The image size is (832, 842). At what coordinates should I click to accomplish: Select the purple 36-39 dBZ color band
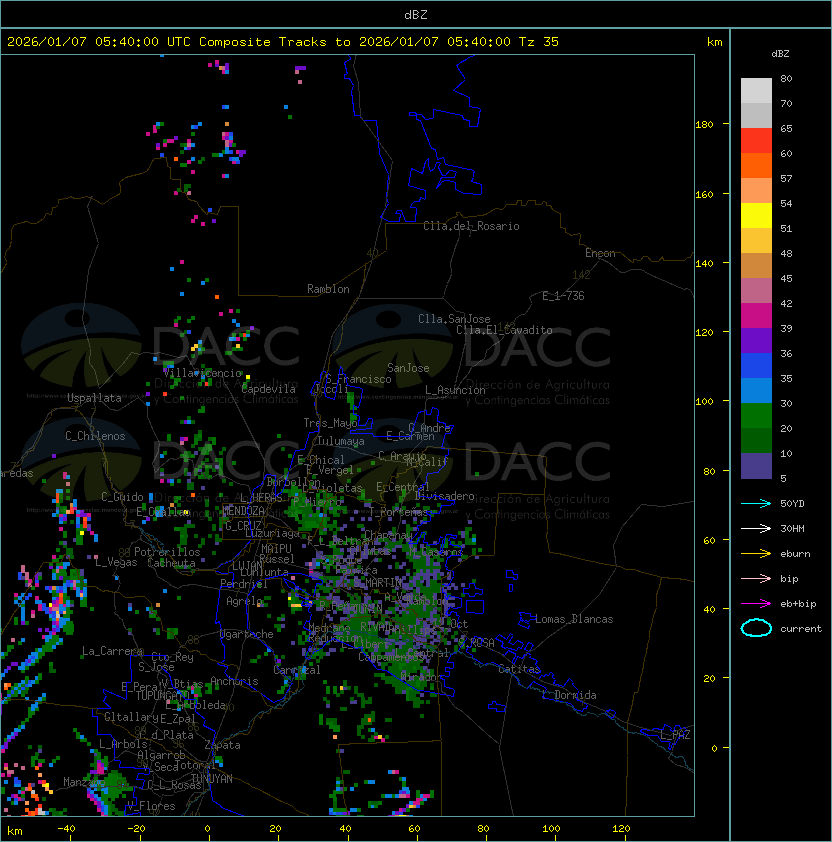(756, 341)
